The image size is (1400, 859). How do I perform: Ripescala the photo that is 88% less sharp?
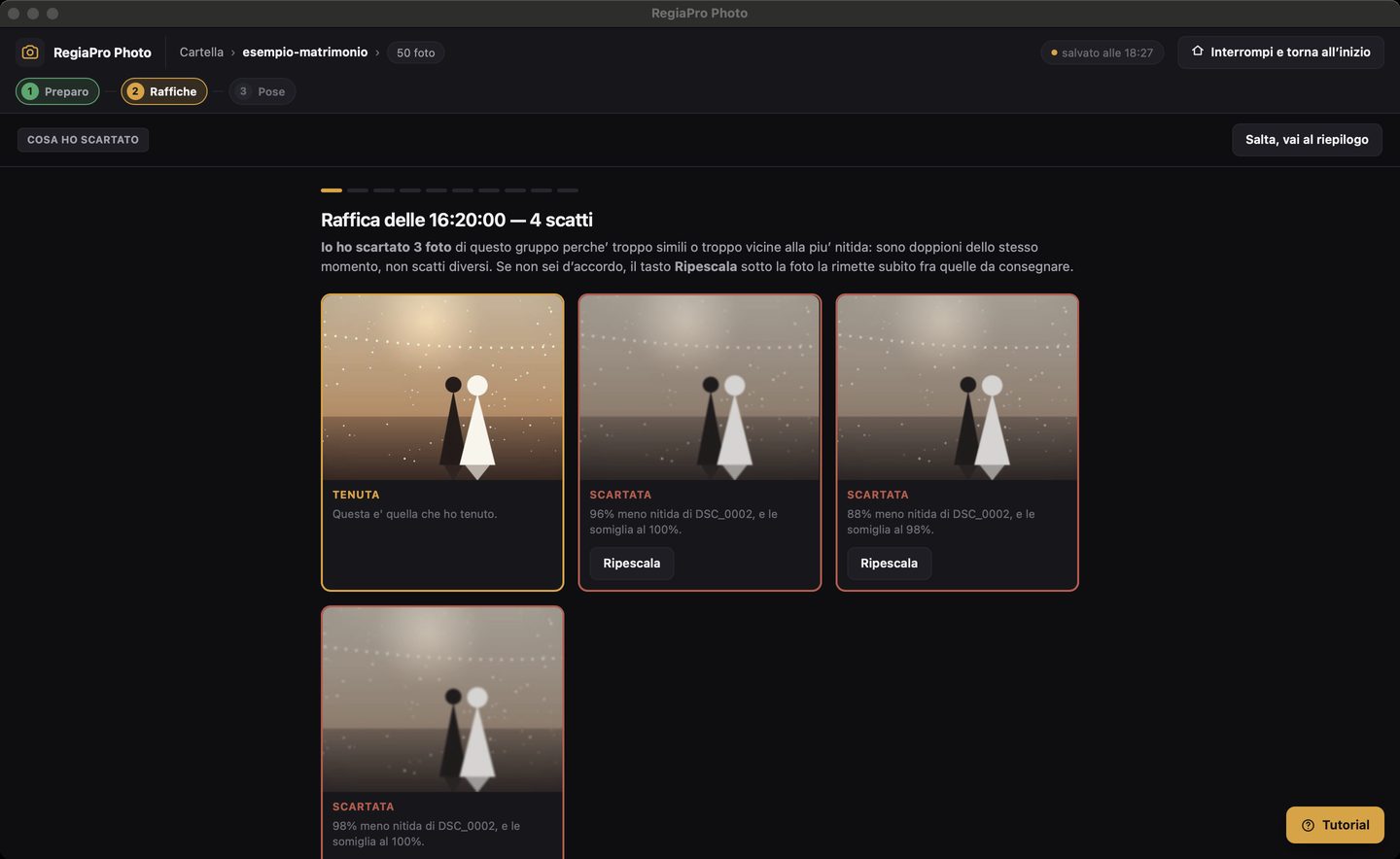(889, 564)
